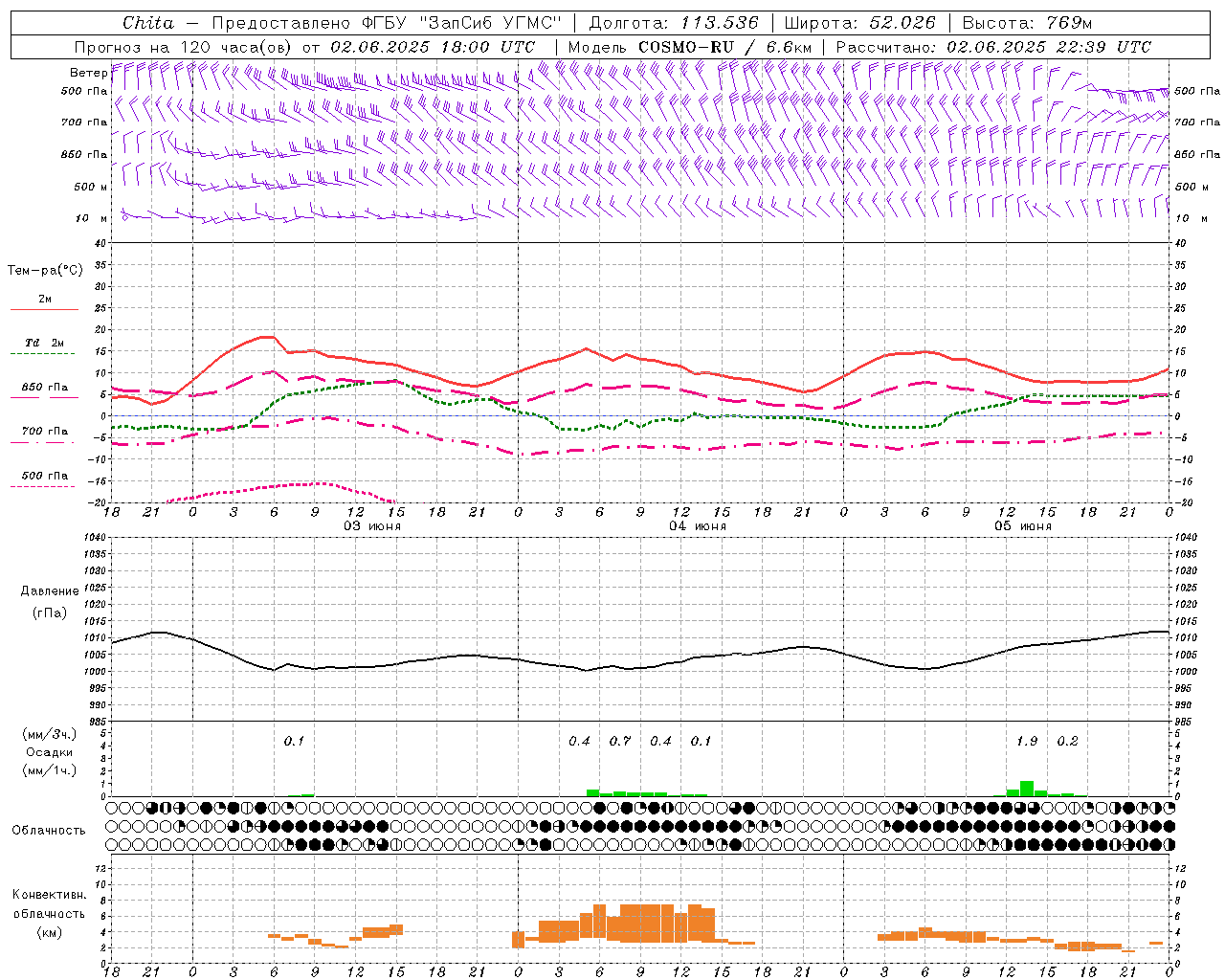Click the '03 июня' date label

click(372, 526)
